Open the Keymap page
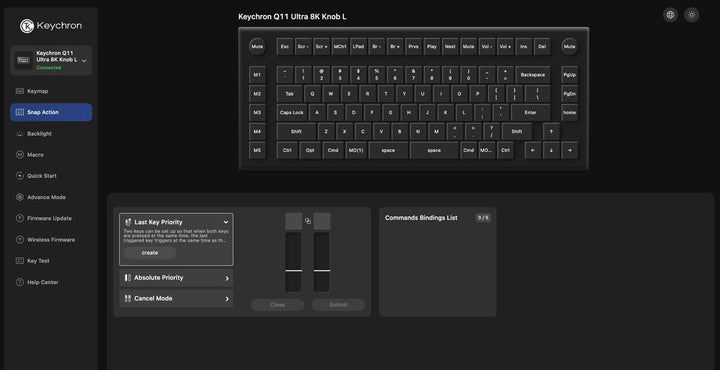The image size is (720, 370). (51, 91)
